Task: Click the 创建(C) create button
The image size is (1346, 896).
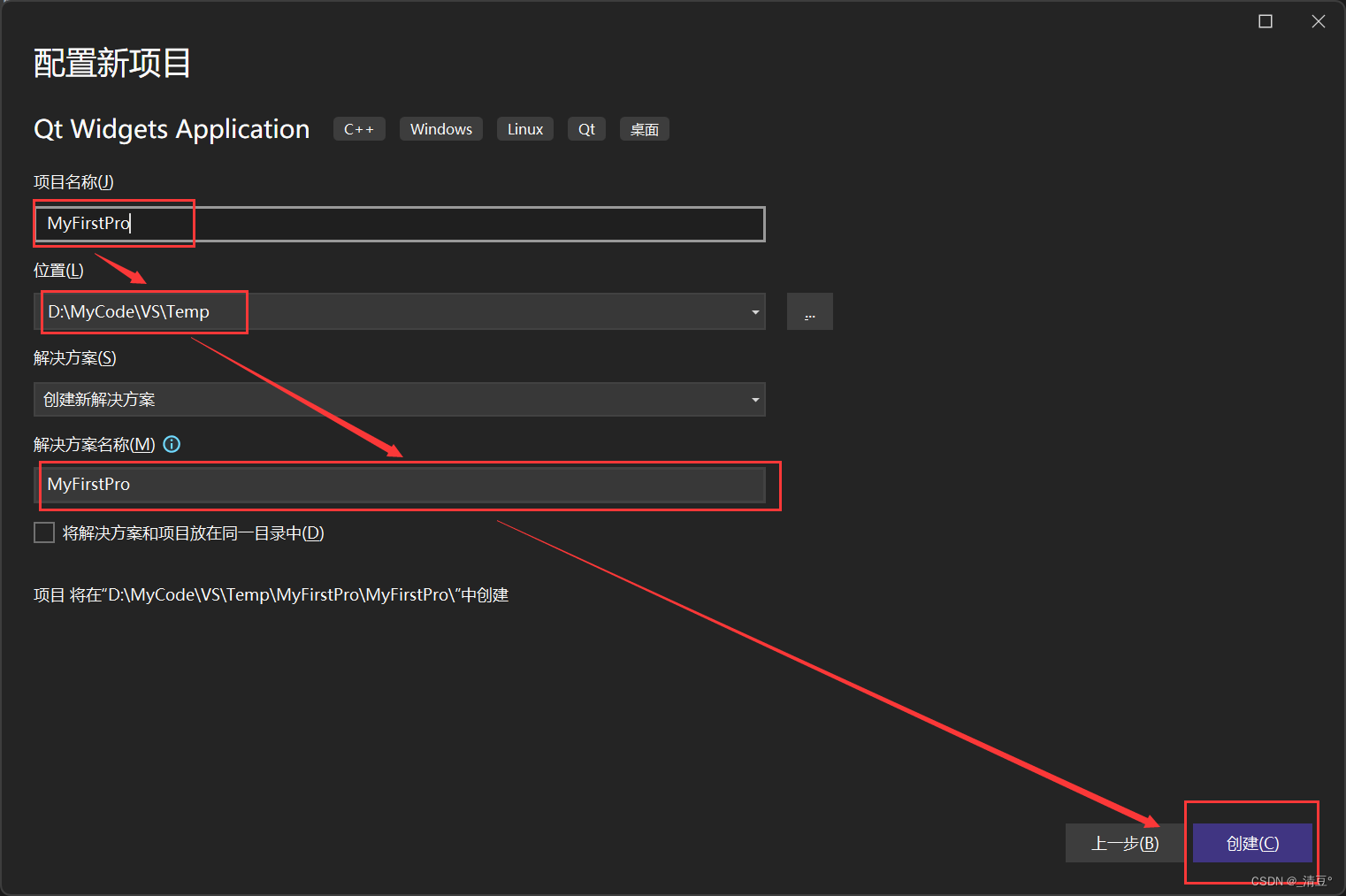Action: coord(1252,843)
